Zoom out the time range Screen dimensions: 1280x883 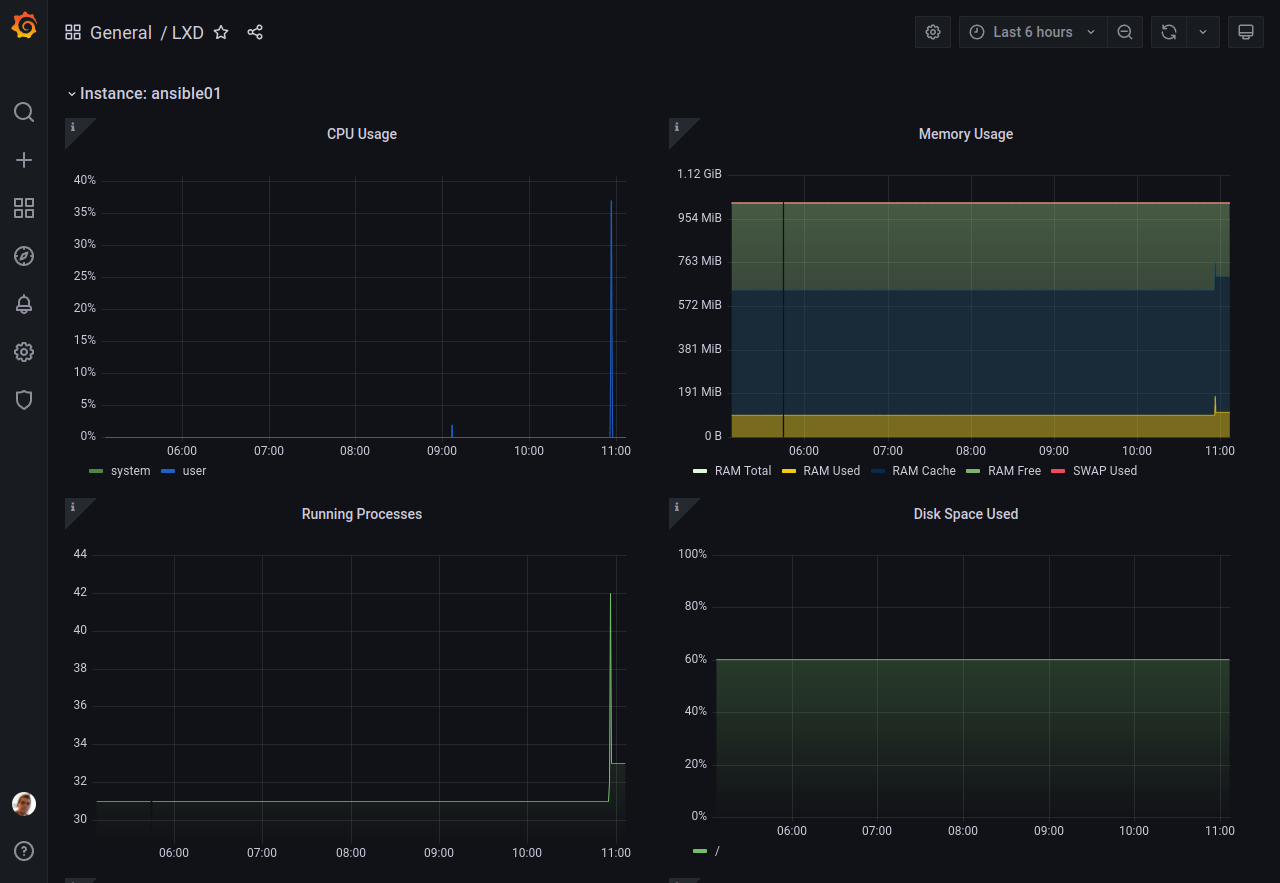(1125, 32)
